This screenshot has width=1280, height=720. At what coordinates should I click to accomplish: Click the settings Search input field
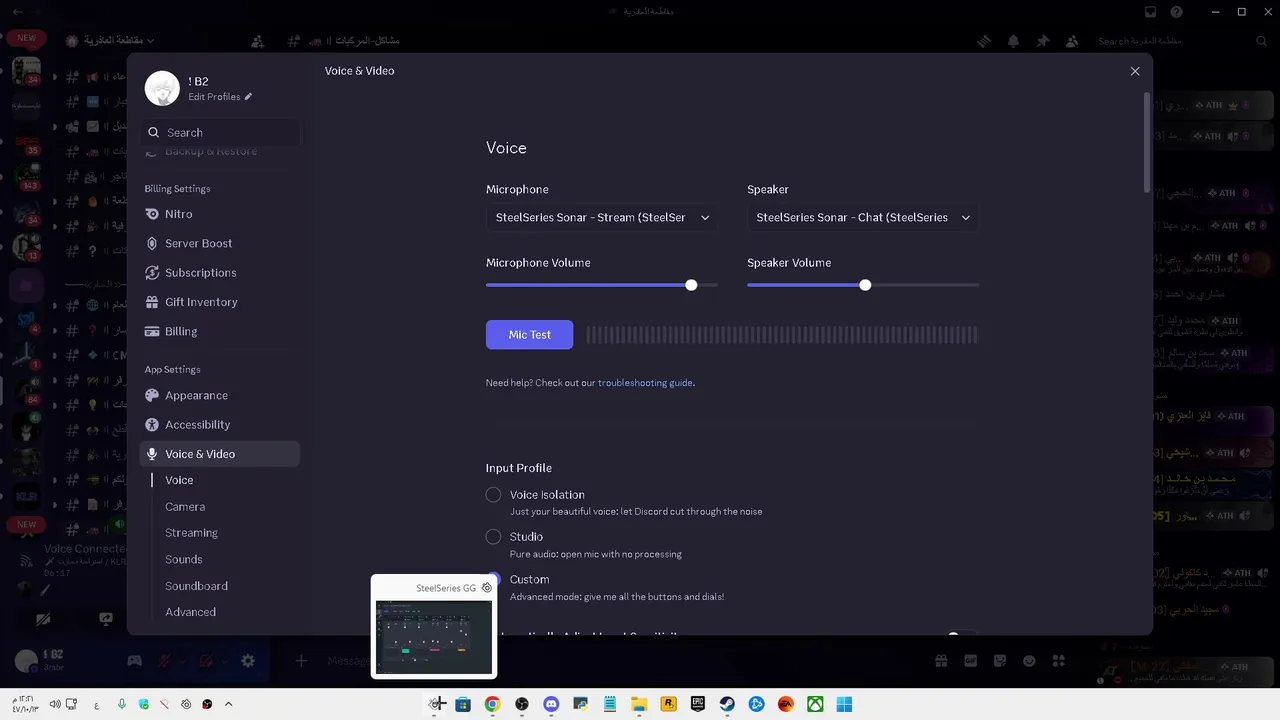(219, 132)
